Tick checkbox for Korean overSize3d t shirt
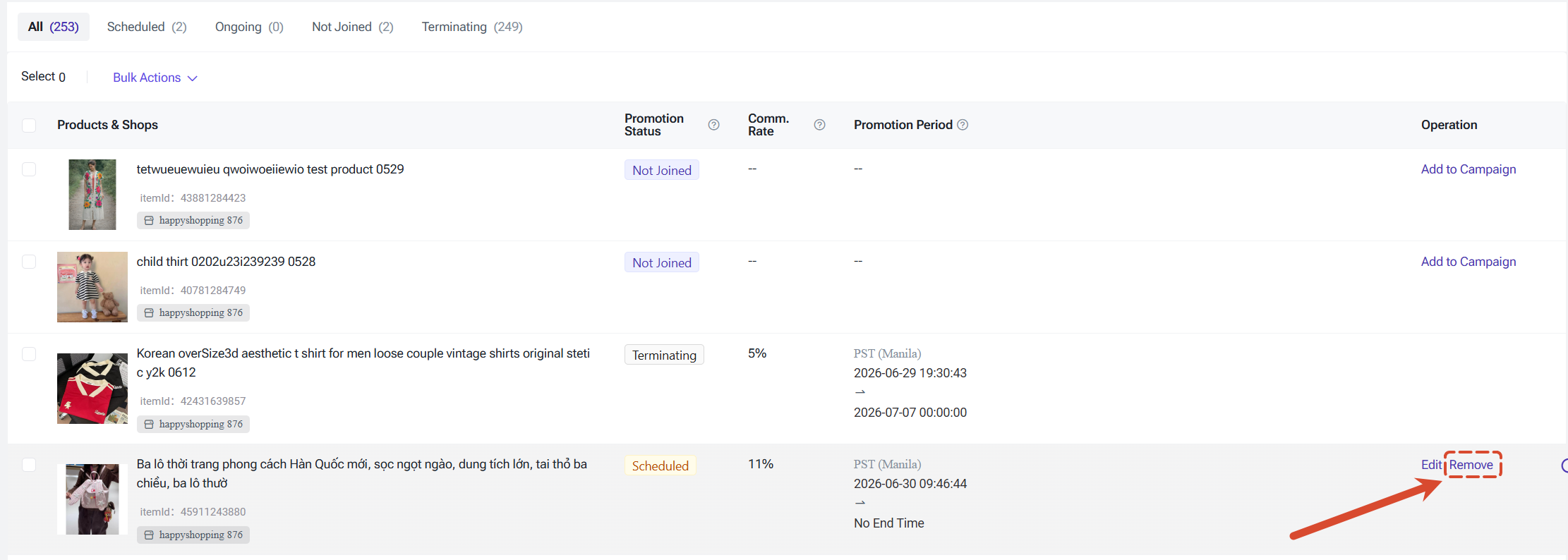The width and height of the screenshot is (1568, 560). (29, 354)
